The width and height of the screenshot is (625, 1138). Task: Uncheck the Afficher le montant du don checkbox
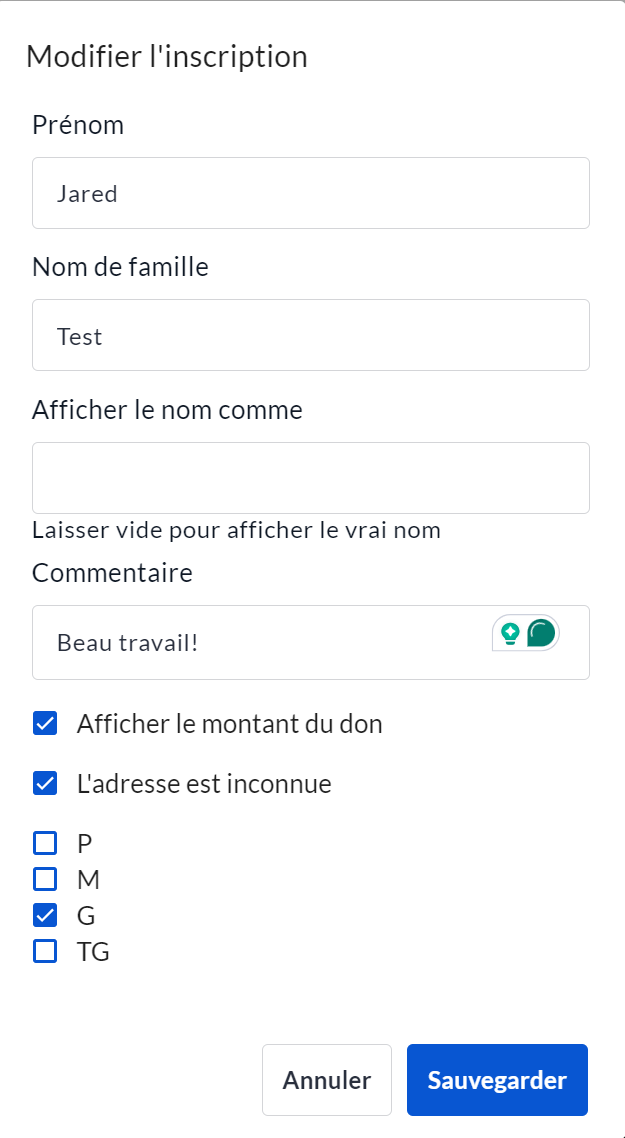point(45,724)
